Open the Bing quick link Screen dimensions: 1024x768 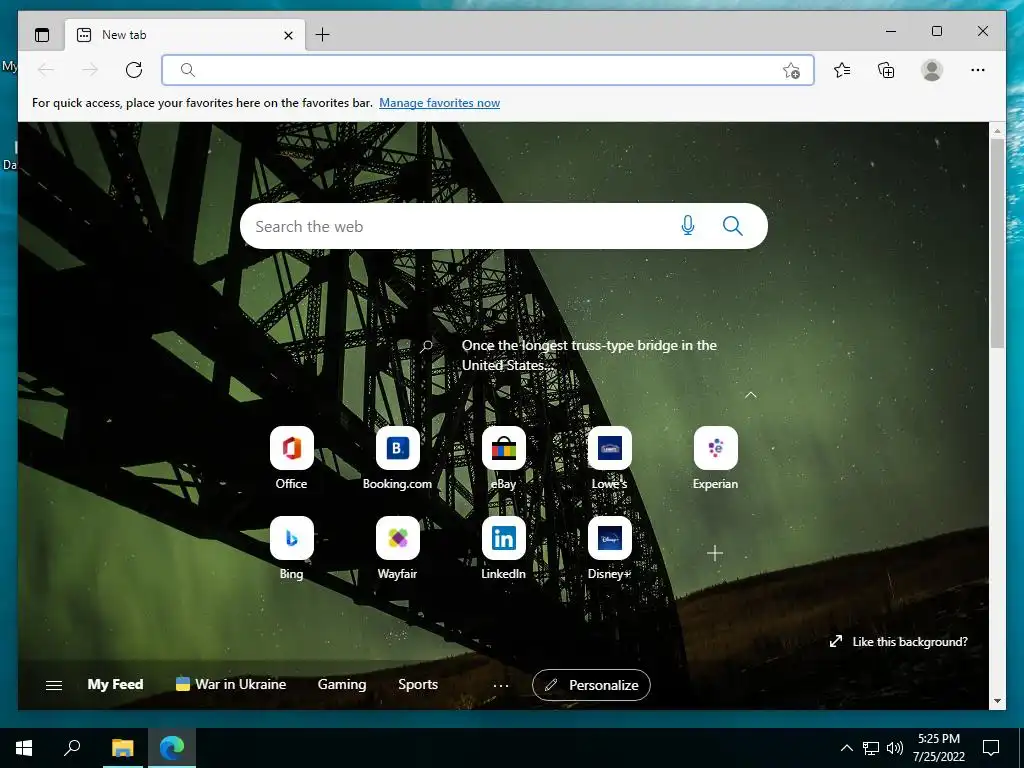tap(291, 548)
